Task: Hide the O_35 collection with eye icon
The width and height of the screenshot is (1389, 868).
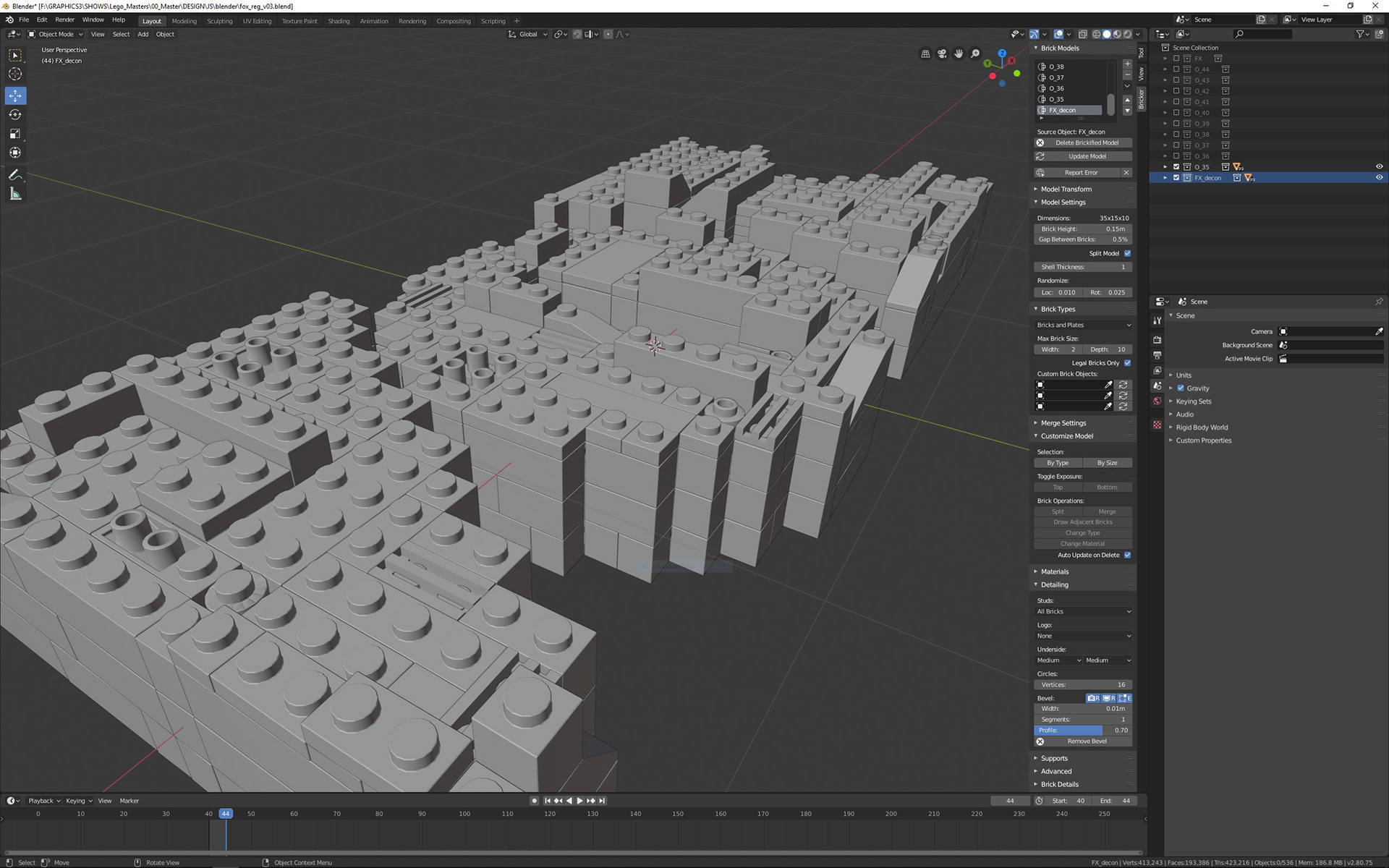Action: tap(1379, 167)
